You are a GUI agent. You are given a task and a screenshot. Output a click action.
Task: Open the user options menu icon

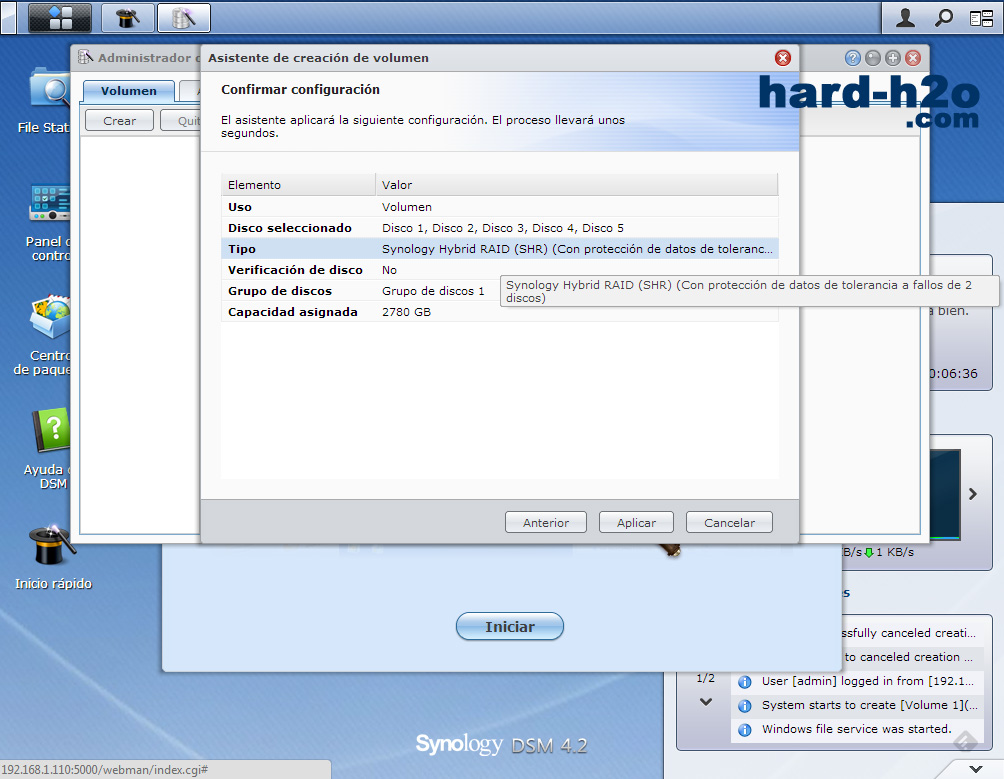905,17
